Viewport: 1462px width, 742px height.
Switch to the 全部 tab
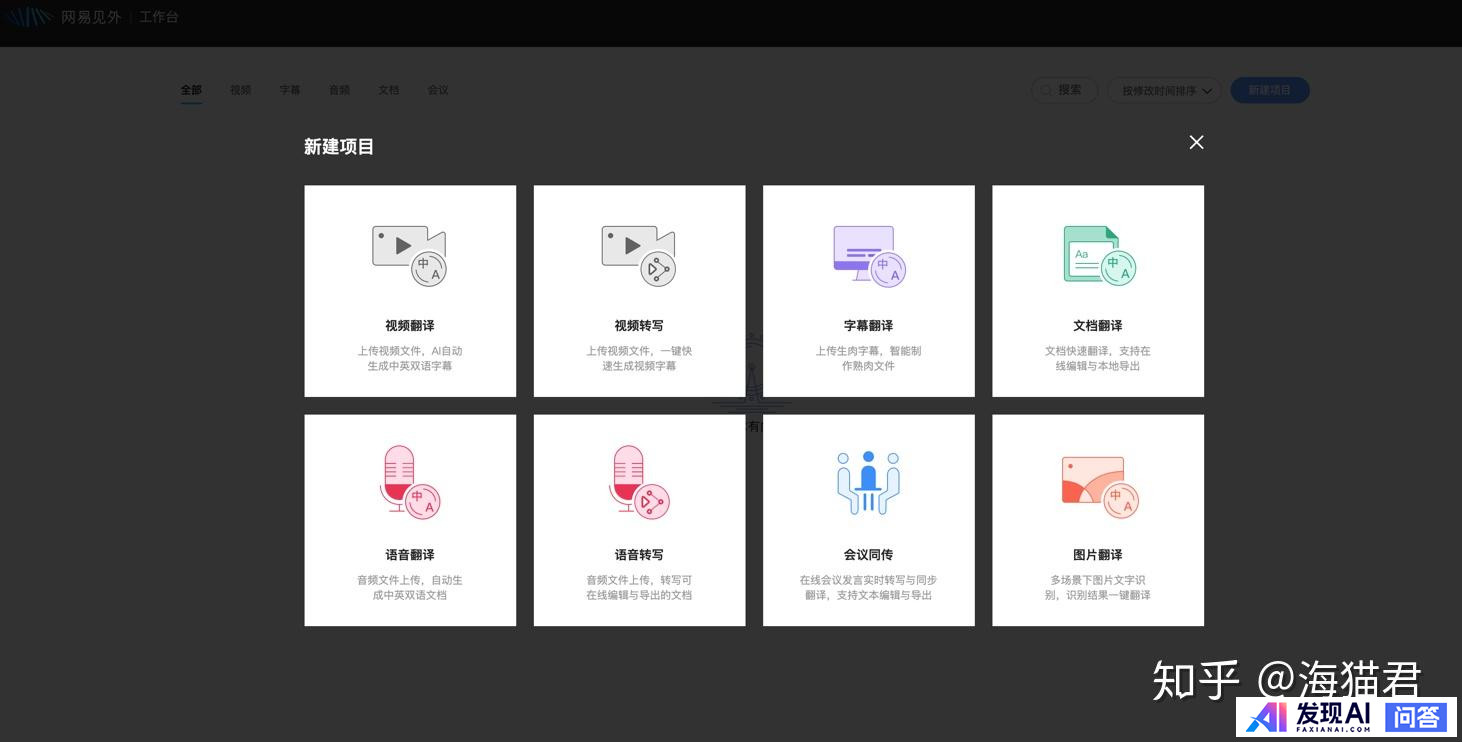(x=191, y=90)
